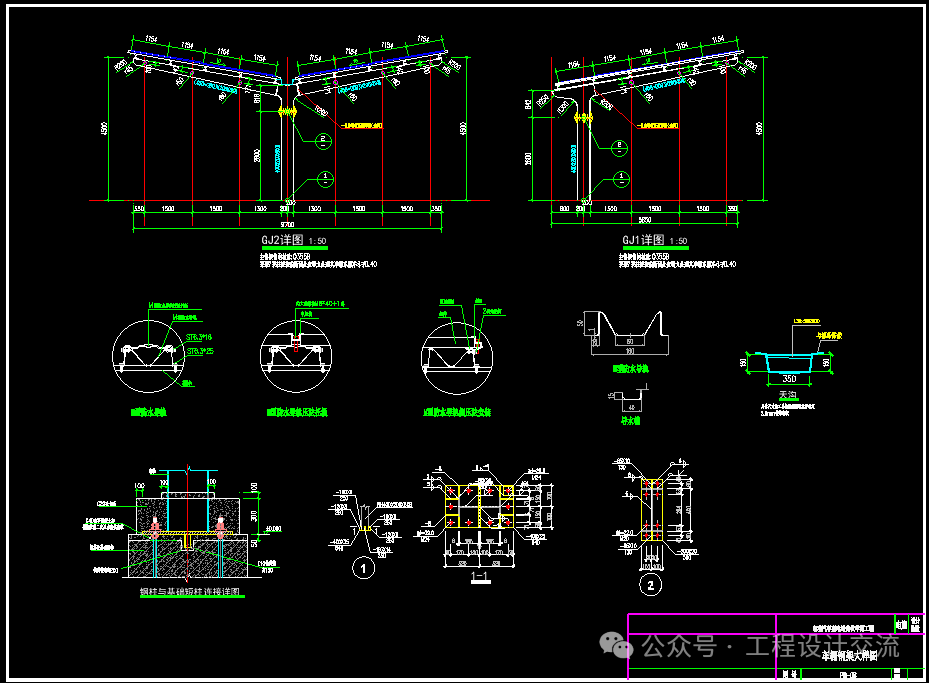Click the 1—1 section label
Viewport: 929px width, 683px height.
tap(479, 578)
